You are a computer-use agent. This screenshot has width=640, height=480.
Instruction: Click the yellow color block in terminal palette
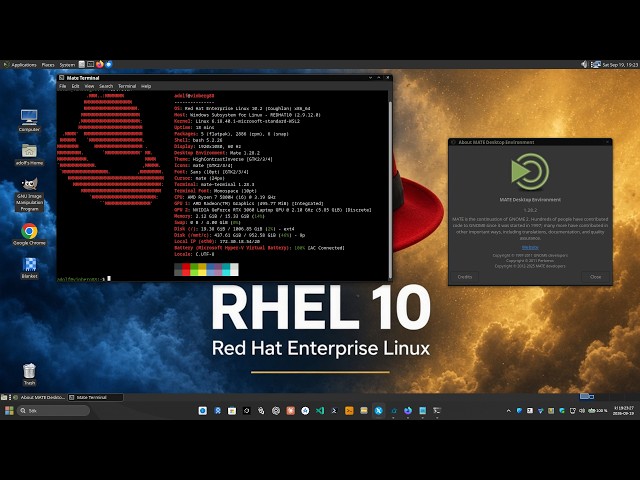pos(202,269)
